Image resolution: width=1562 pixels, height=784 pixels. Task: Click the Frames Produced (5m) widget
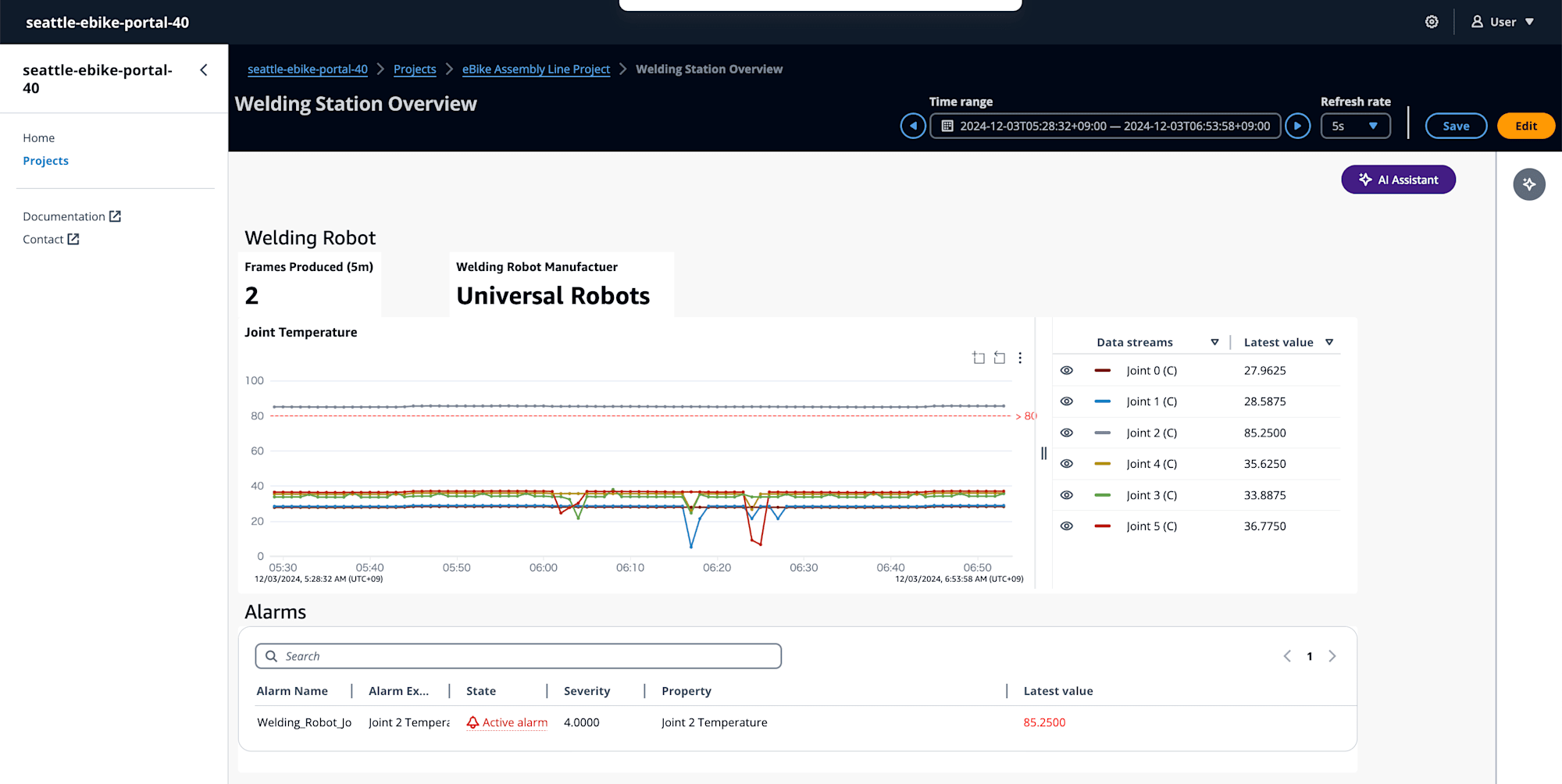309,284
